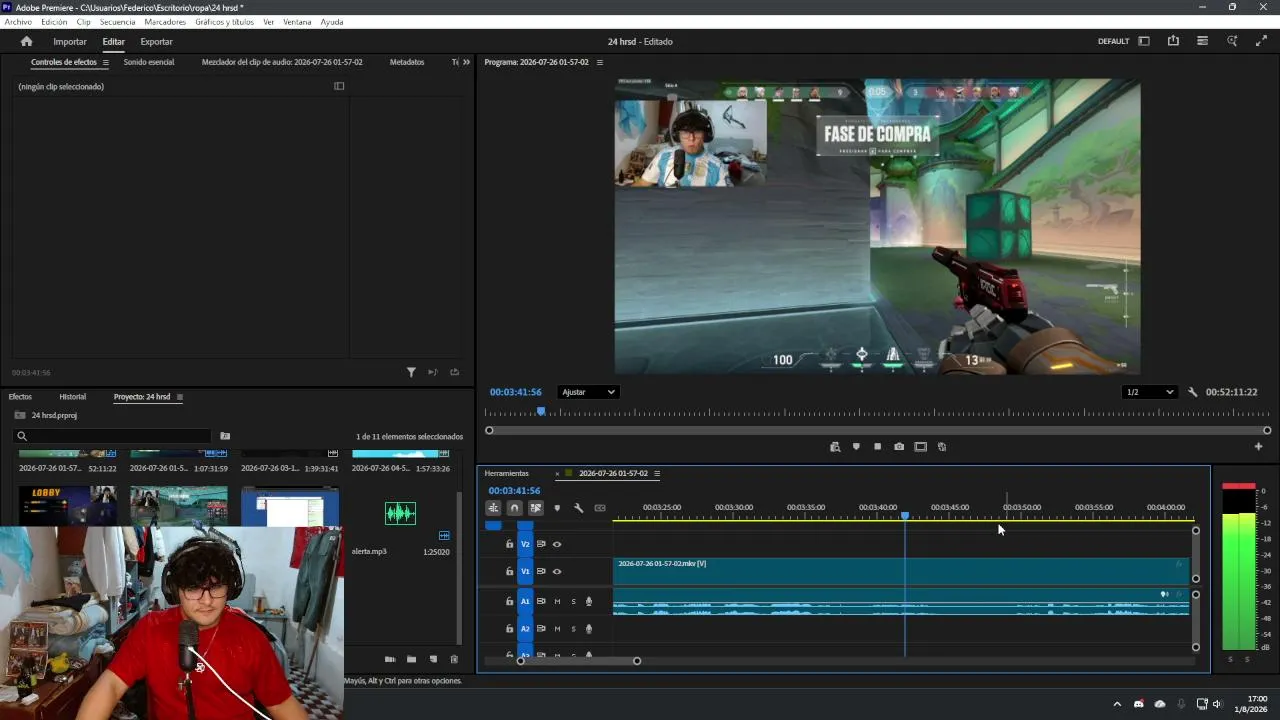The height and width of the screenshot is (720, 1280).
Task: Open the Secuencia menu
Action: coord(117,22)
